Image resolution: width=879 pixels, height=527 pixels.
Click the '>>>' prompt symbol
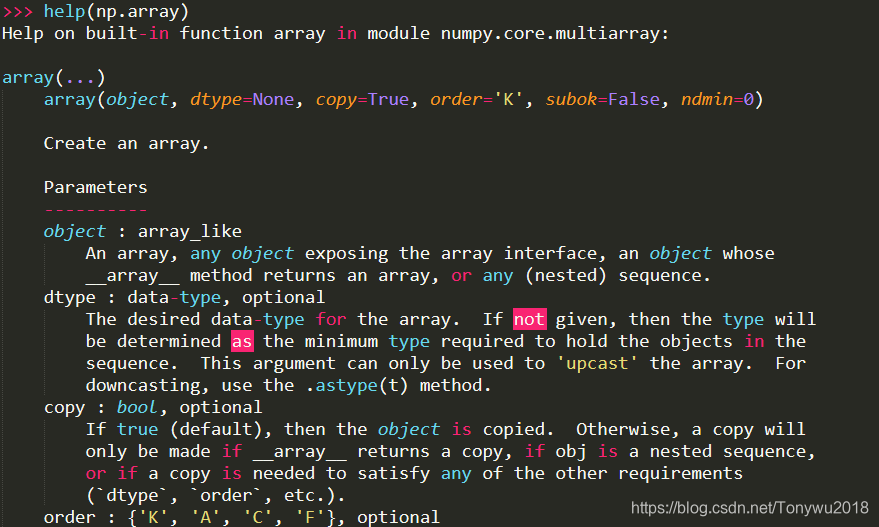(17, 11)
